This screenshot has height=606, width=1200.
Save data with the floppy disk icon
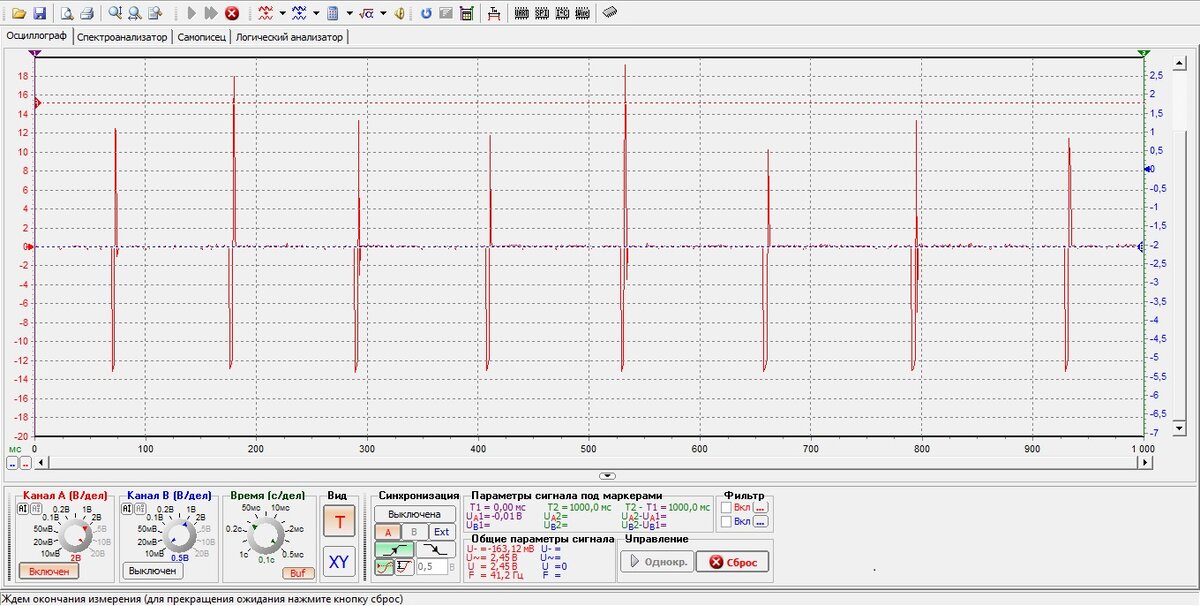pyautogui.click(x=41, y=14)
